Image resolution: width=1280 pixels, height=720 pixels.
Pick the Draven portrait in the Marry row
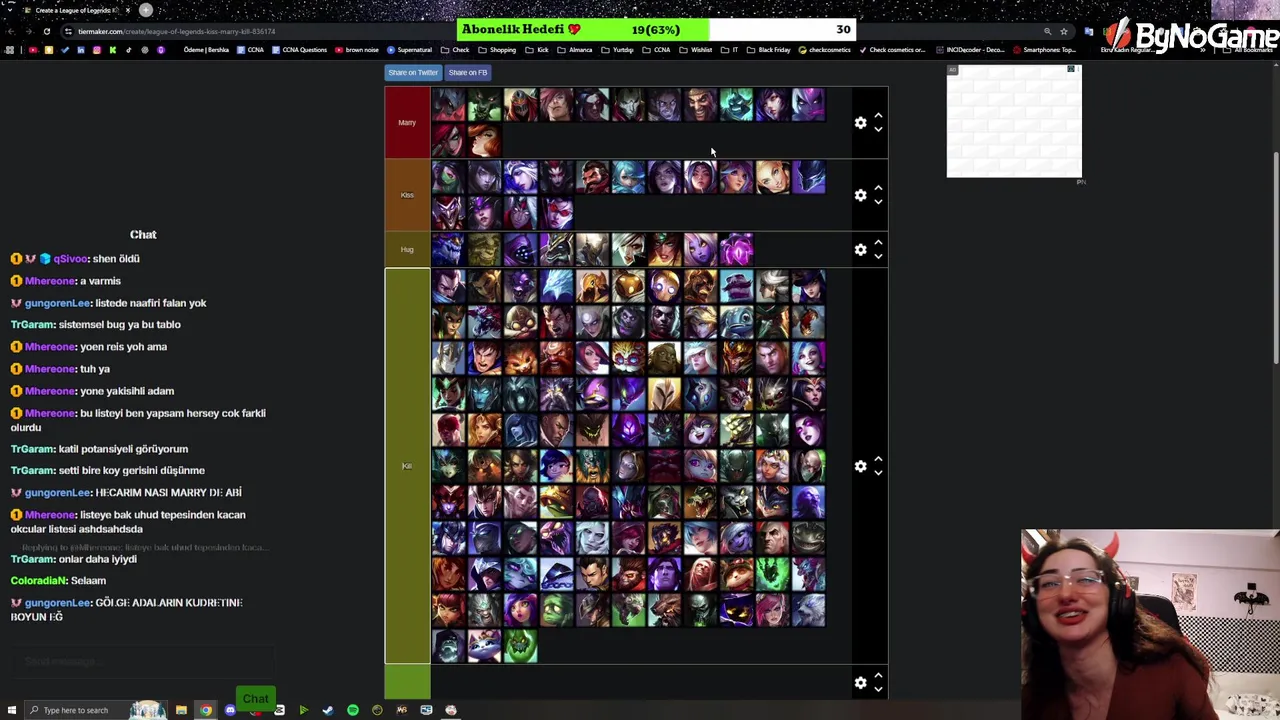coord(700,105)
